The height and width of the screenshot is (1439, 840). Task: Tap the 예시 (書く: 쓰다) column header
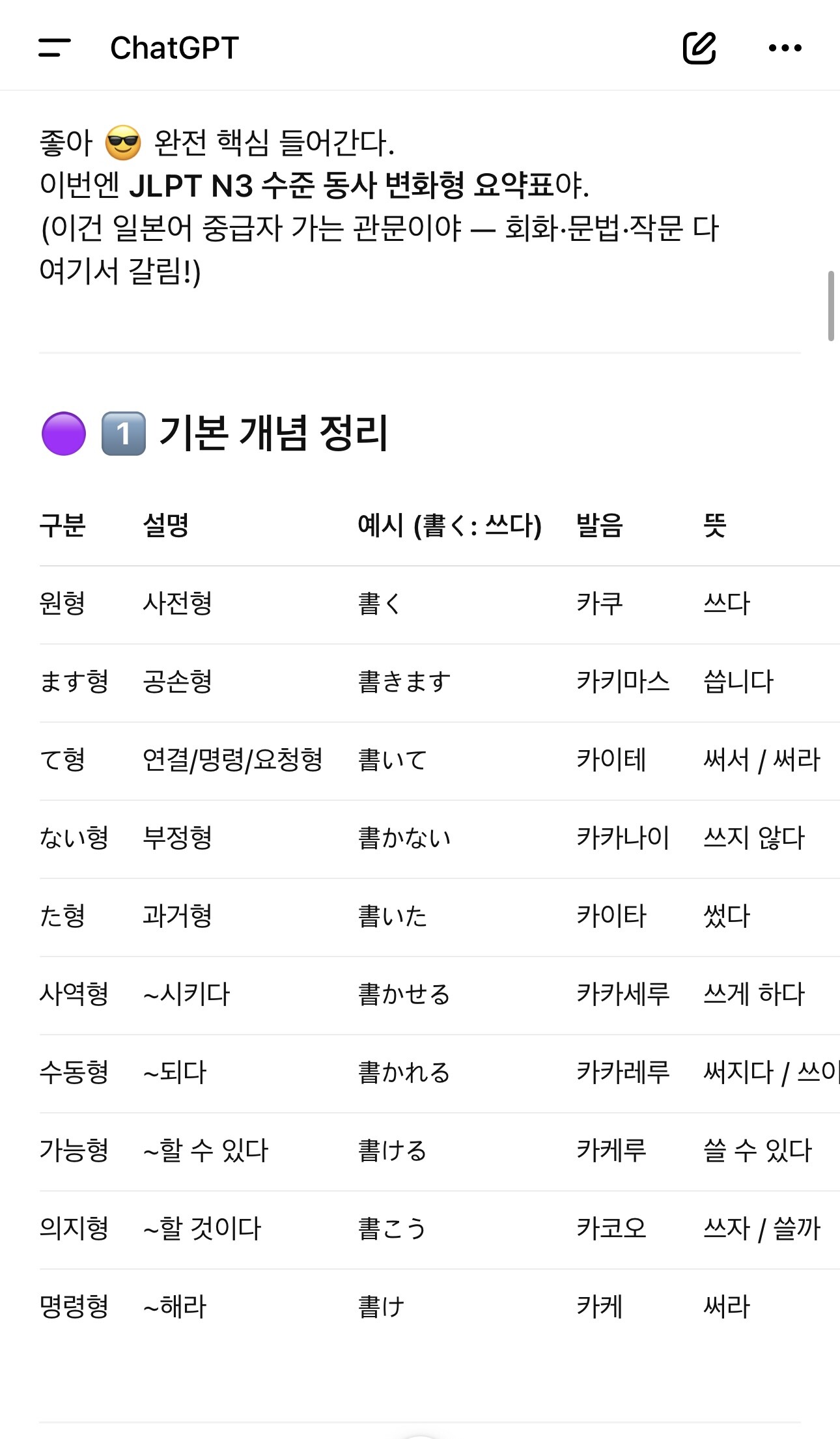pos(449,525)
